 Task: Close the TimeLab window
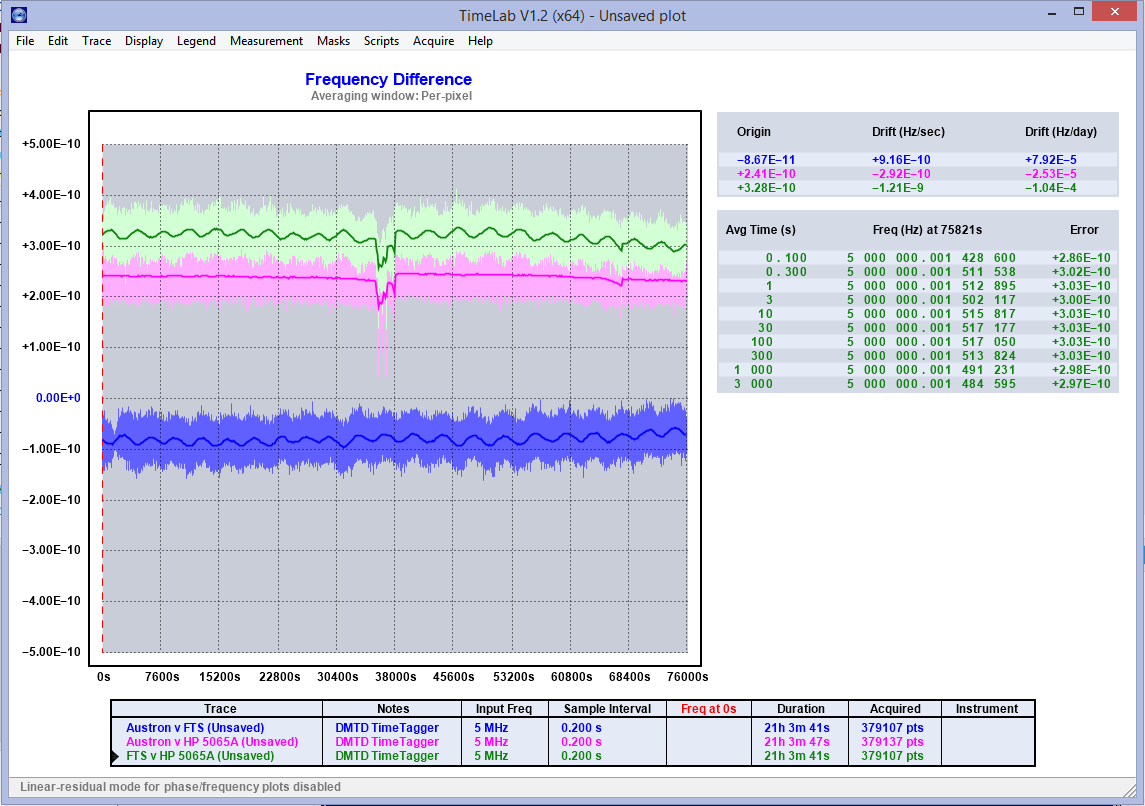click(x=1114, y=12)
